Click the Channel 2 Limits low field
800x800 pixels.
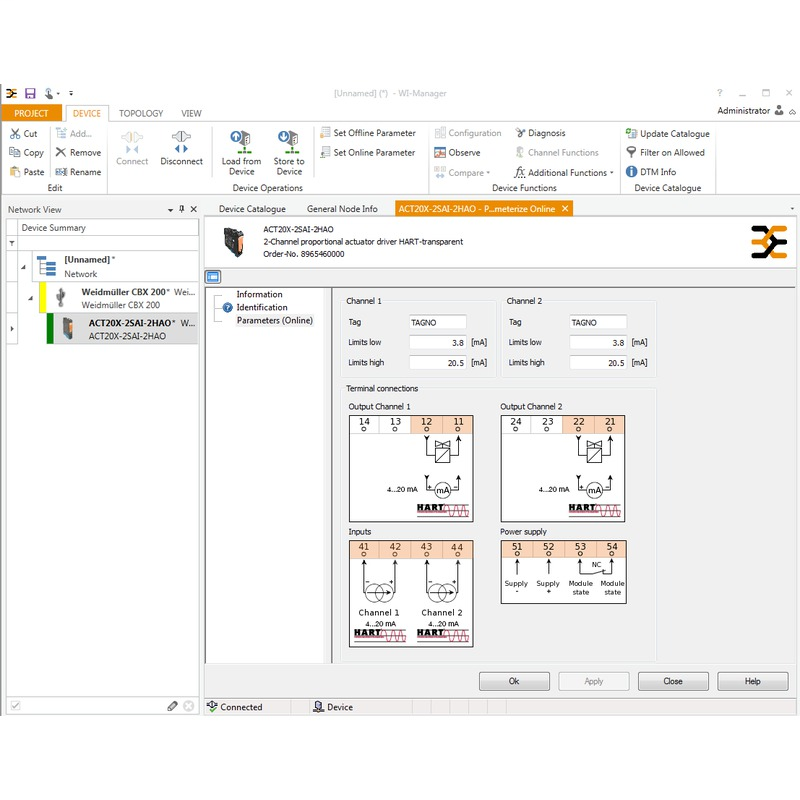pos(598,342)
